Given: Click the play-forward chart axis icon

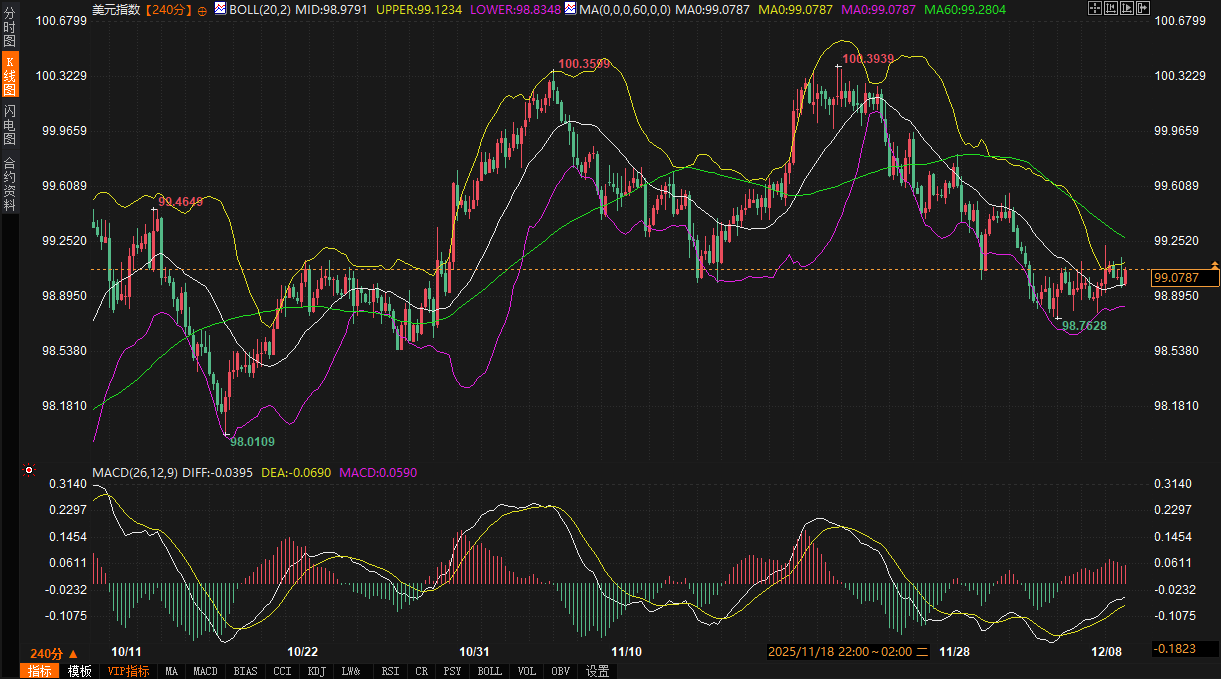Looking at the screenshot, I should (1127, 9).
